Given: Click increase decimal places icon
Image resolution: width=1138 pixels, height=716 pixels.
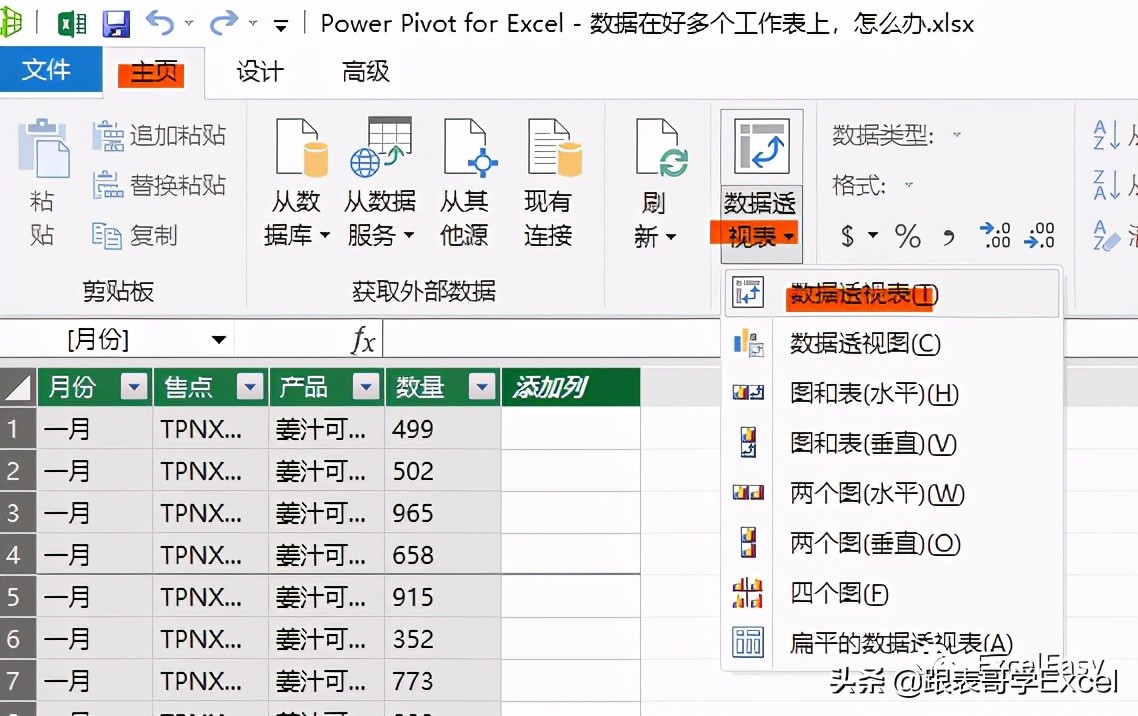Looking at the screenshot, I should 994,235.
